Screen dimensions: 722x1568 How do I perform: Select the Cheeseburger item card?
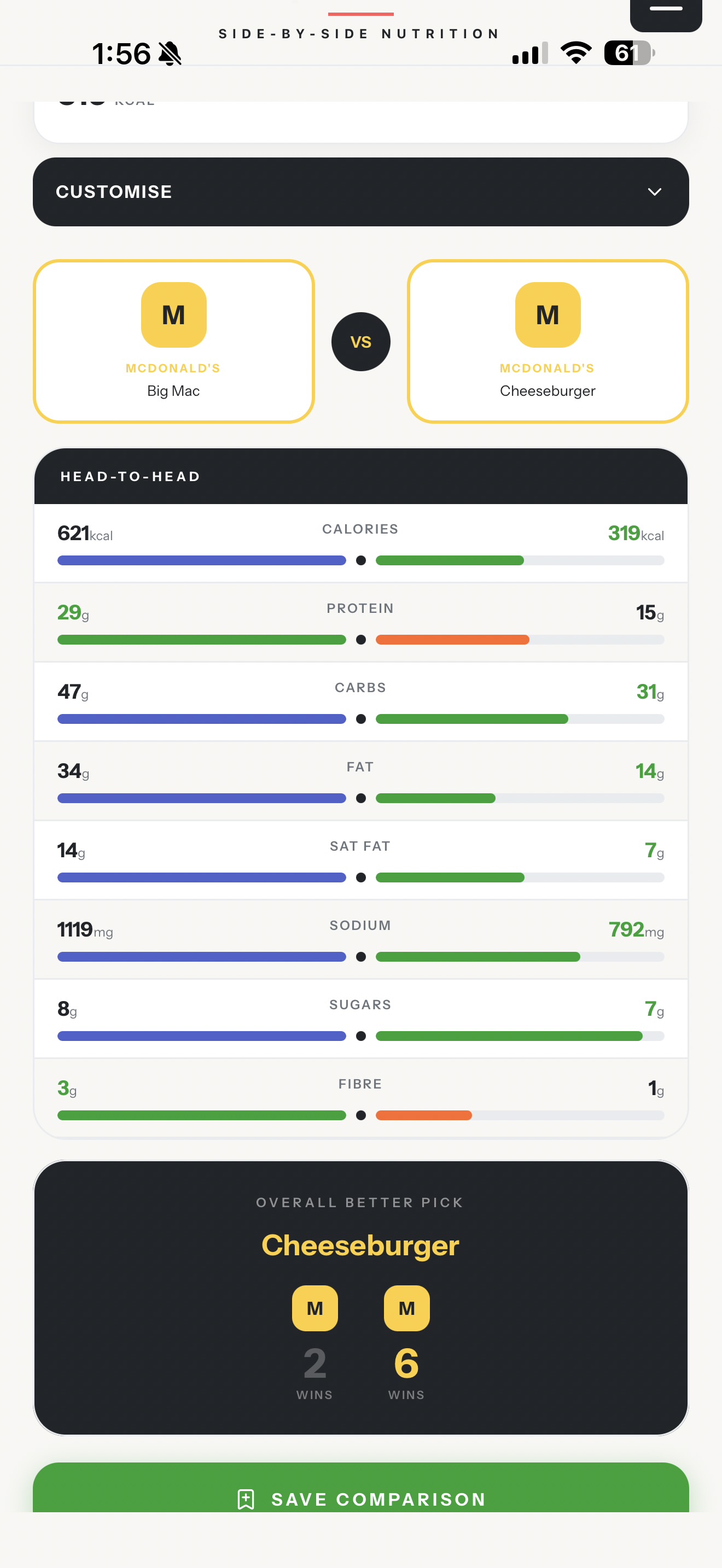(548, 342)
